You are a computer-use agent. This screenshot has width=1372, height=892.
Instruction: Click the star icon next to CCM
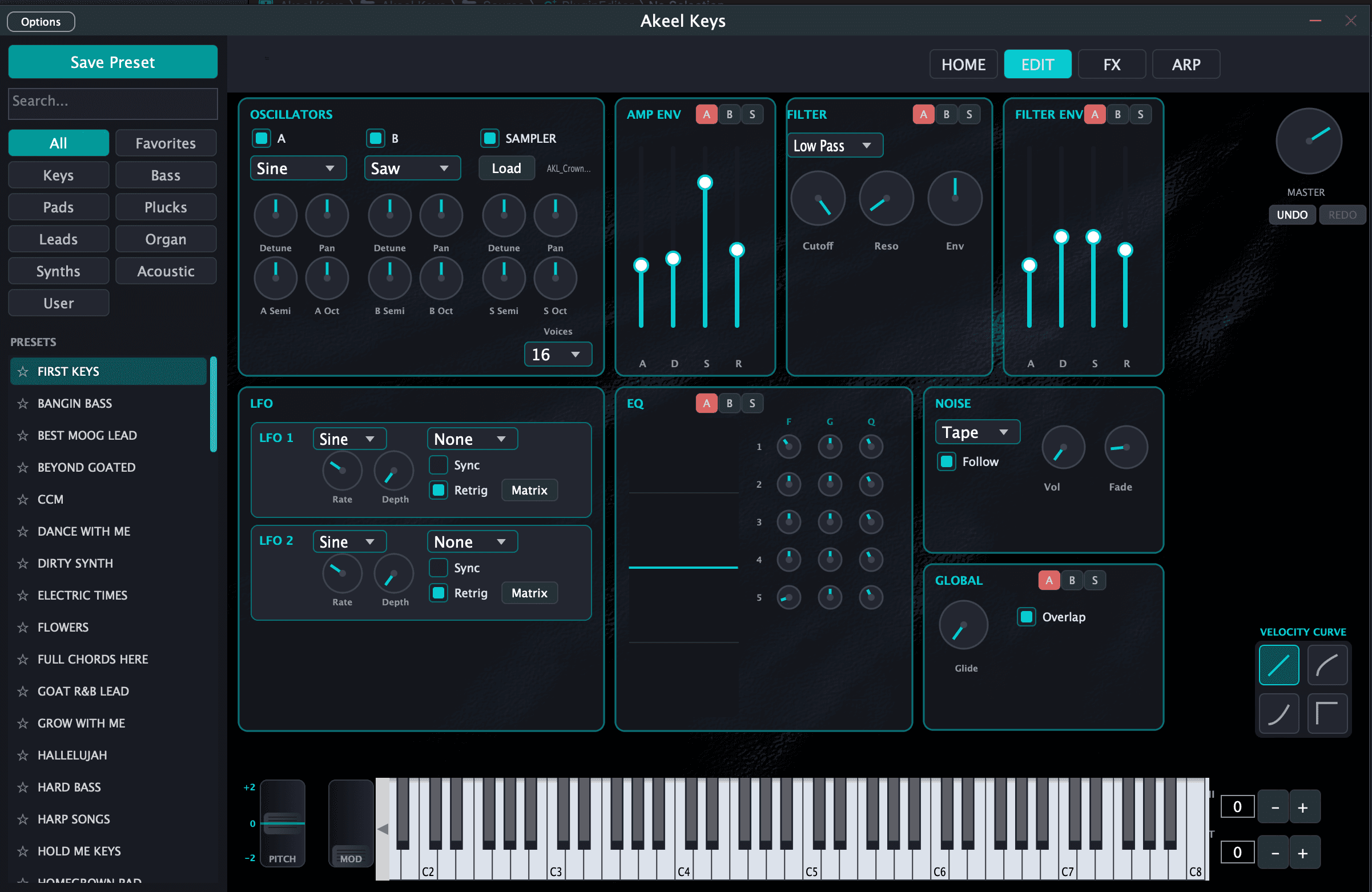click(x=23, y=499)
